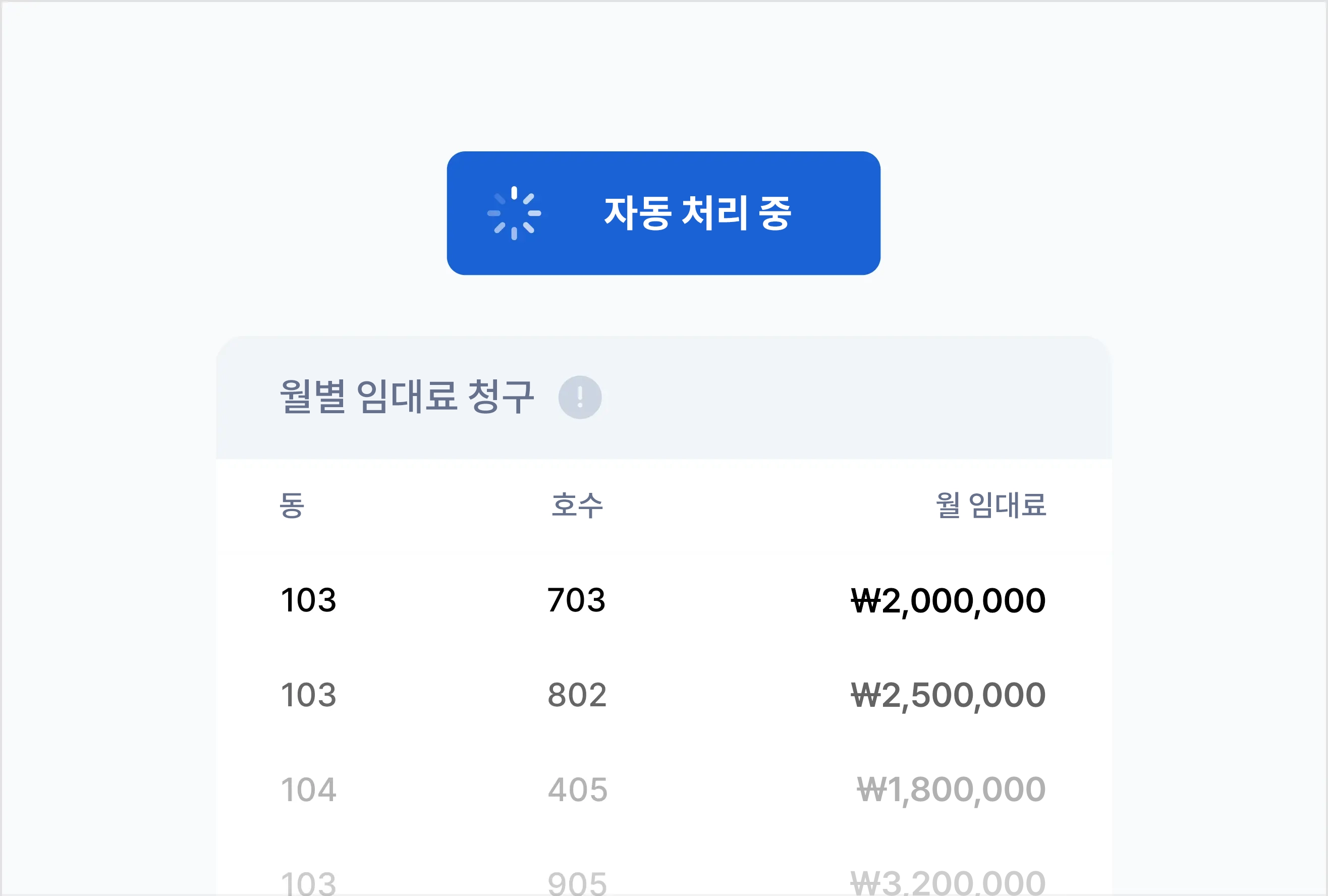The width and height of the screenshot is (1328, 896).
Task: Select unit 703 cell
Action: [x=577, y=600]
